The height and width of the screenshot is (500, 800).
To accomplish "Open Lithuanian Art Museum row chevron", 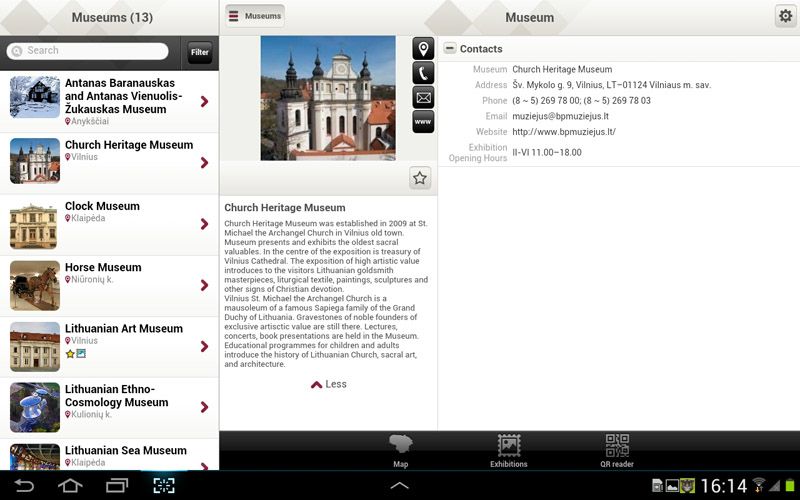I will 205,346.
